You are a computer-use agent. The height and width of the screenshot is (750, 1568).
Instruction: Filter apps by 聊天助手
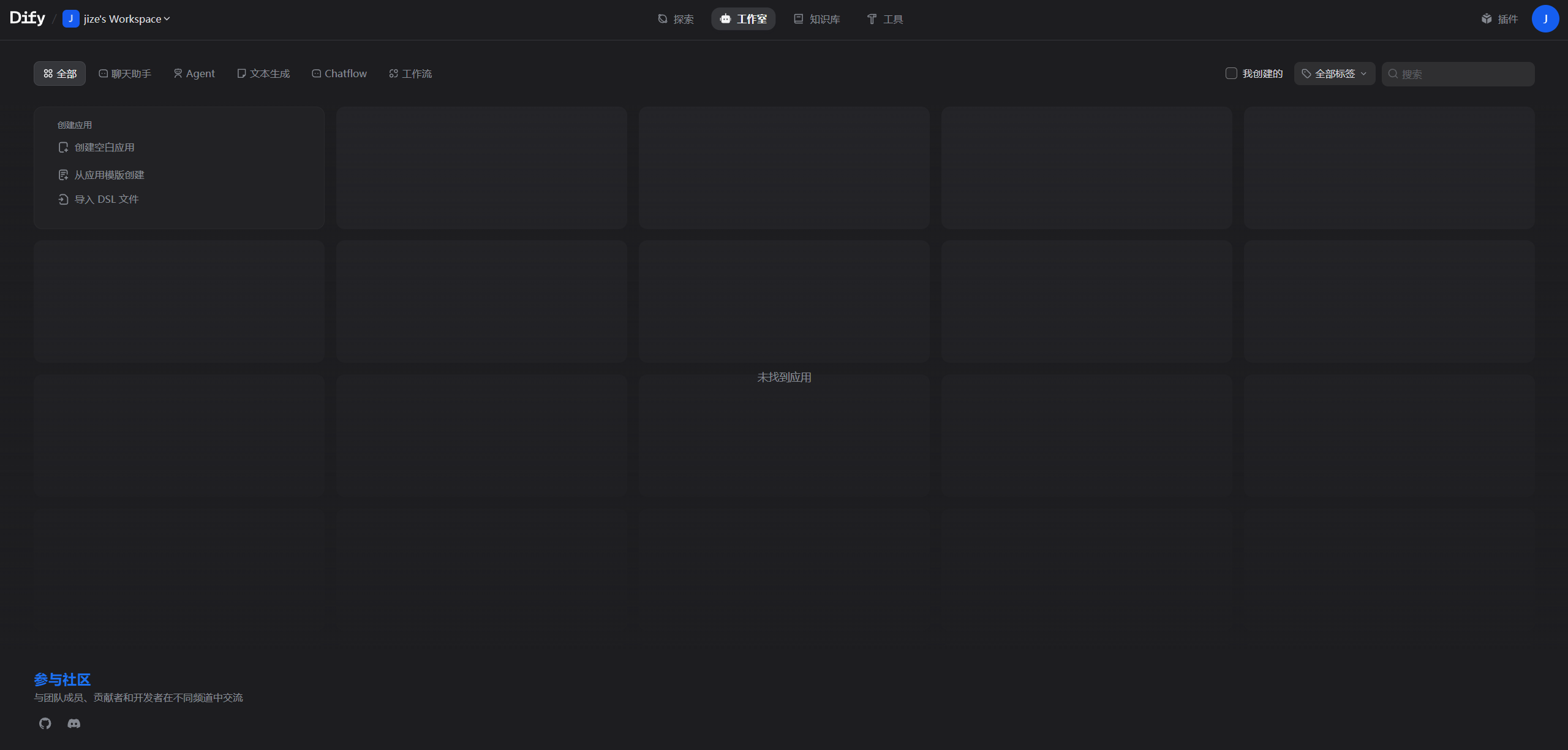tap(125, 74)
